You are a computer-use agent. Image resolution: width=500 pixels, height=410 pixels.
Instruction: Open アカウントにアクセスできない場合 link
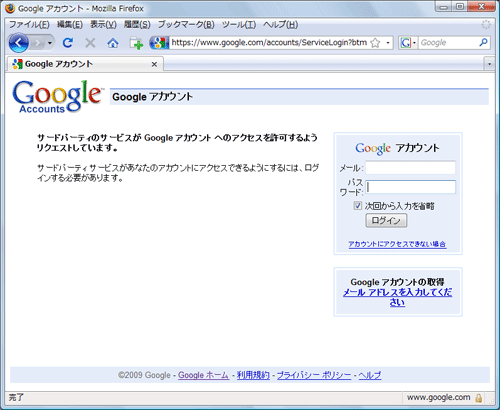pos(397,244)
